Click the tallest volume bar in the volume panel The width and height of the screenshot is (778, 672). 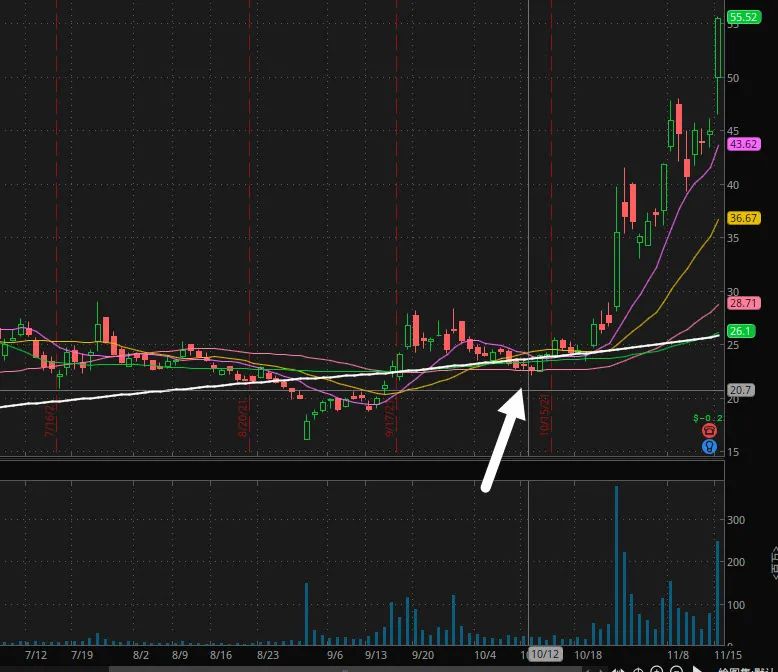click(x=616, y=560)
